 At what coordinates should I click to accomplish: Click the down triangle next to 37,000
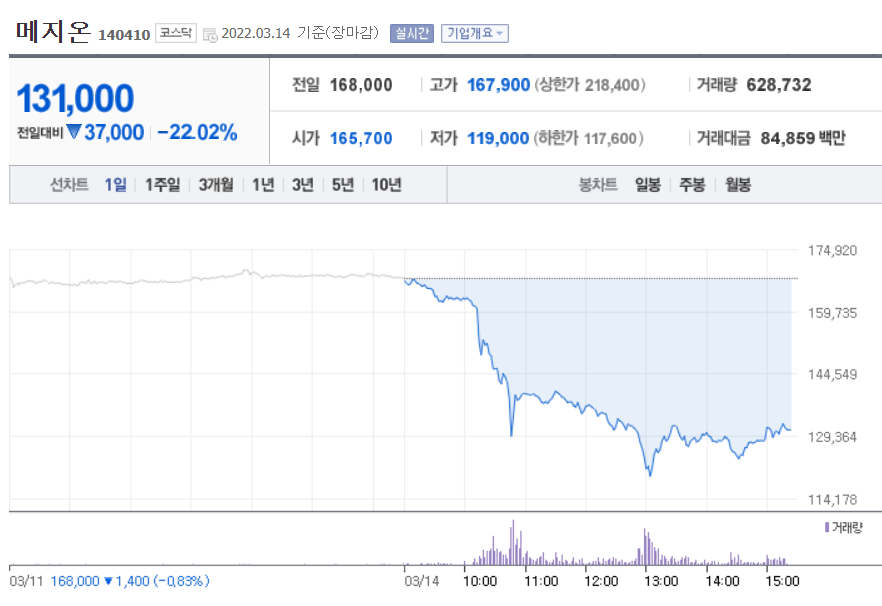(x=74, y=132)
